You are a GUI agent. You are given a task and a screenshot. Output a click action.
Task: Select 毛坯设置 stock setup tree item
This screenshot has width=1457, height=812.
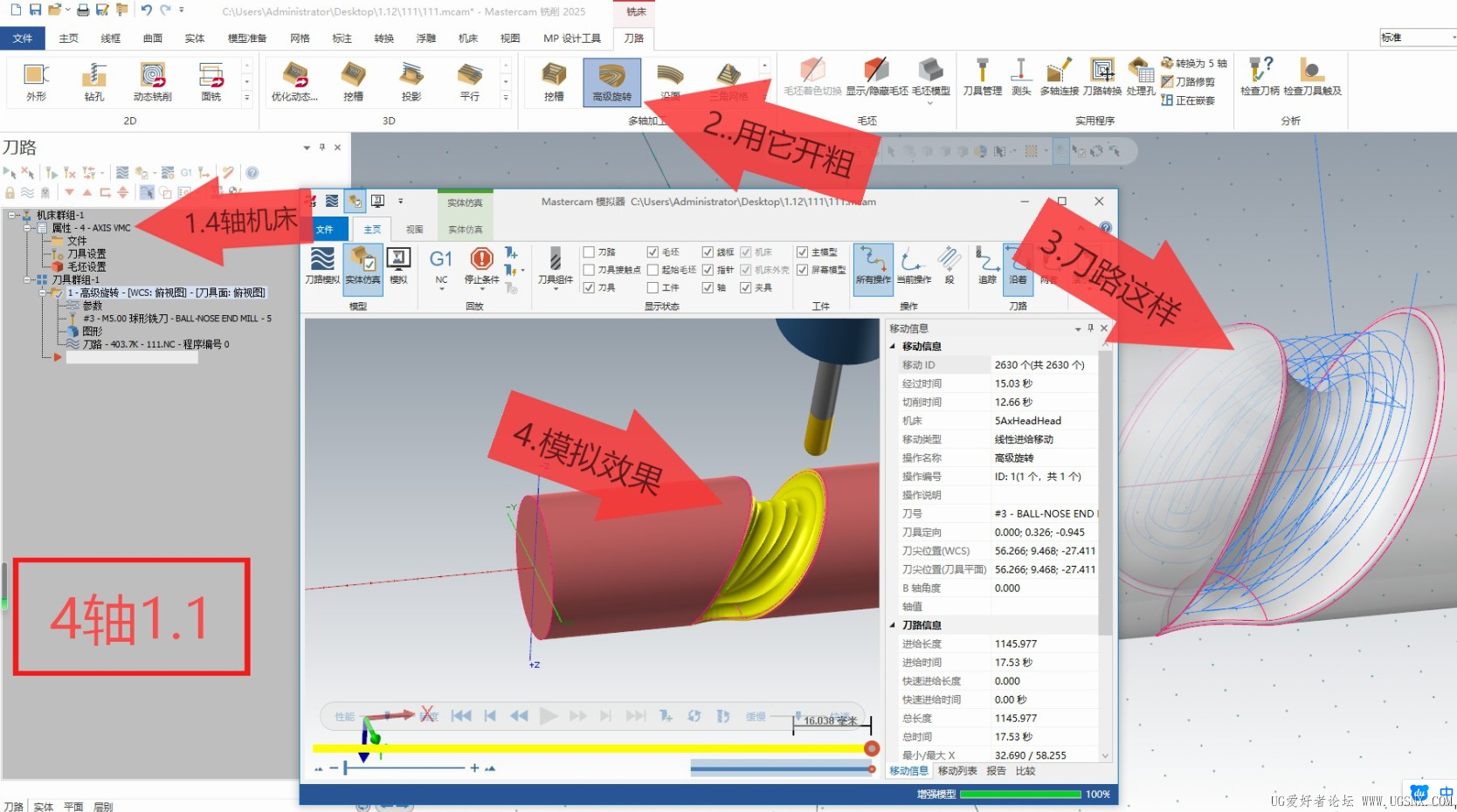86,266
